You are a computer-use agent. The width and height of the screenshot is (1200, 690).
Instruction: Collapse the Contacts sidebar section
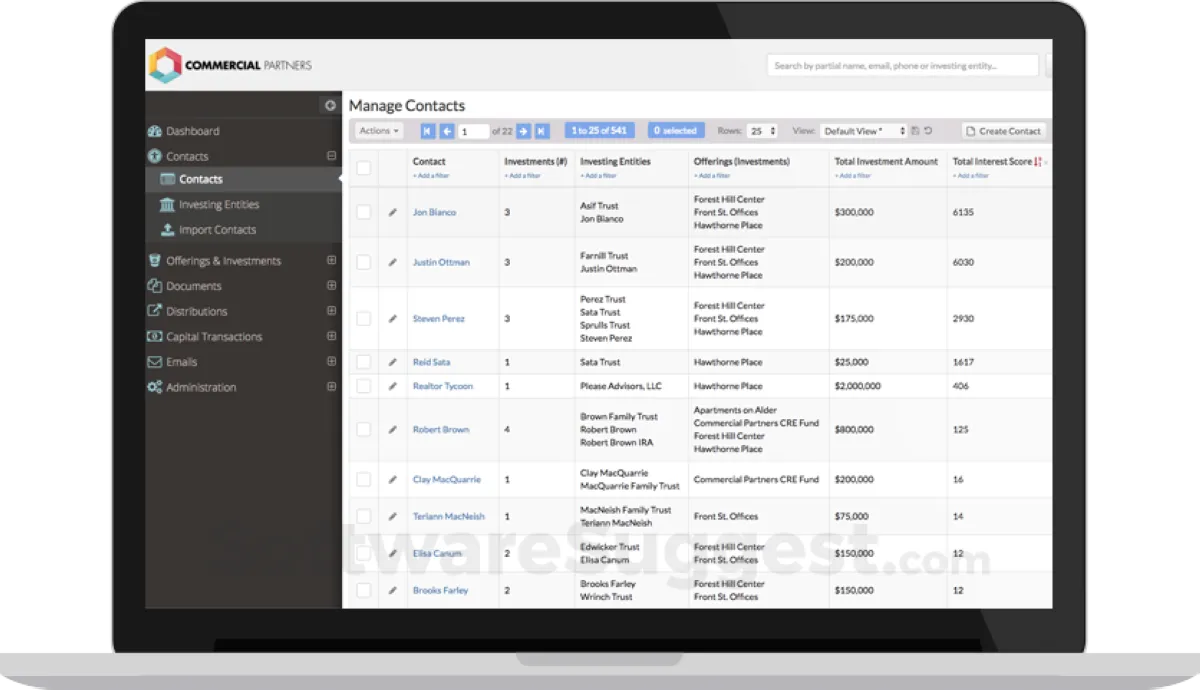click(331, 156)
